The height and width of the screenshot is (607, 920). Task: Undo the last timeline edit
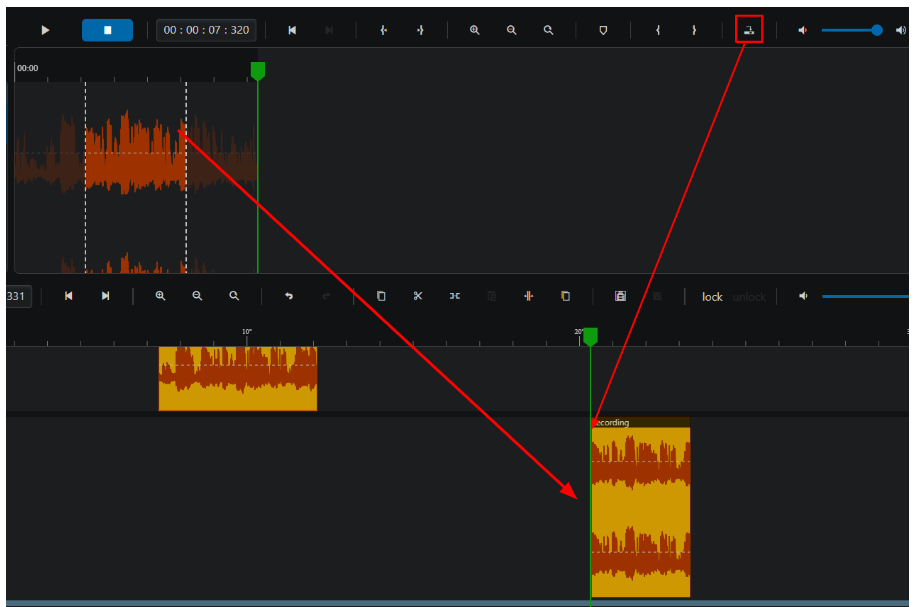pos(289,296)
